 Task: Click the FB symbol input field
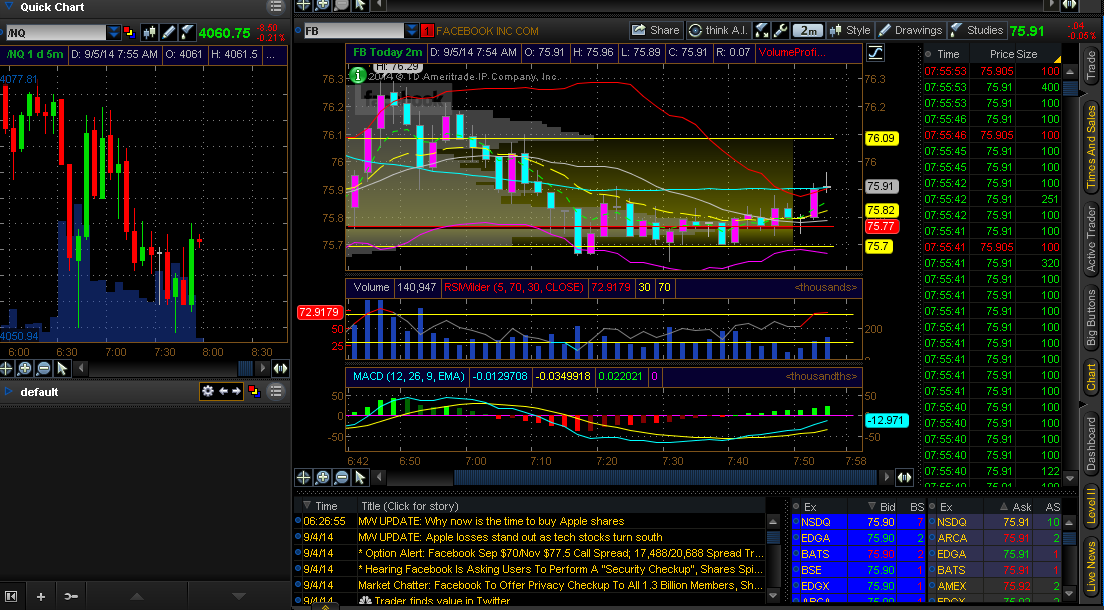click(x=353, y=31)
